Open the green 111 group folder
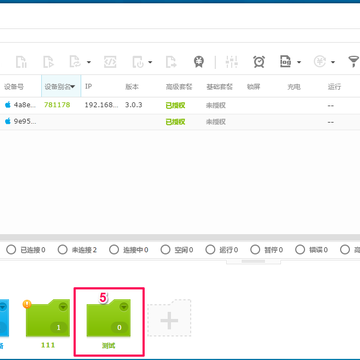 (x=48, y=318)
